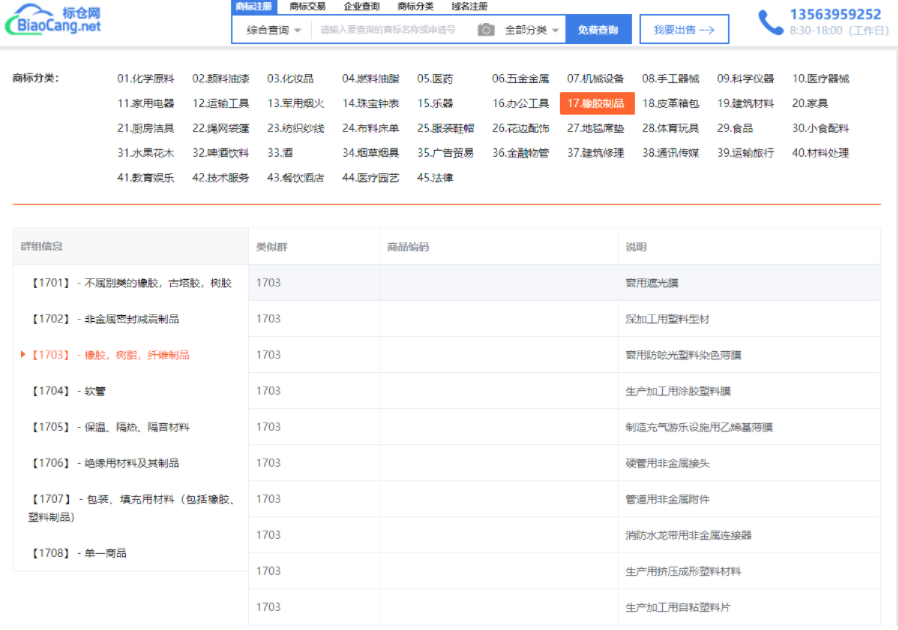Click the 免费查询 search button
The height and width of the screenshot is (630, 898).
point(598,30)
